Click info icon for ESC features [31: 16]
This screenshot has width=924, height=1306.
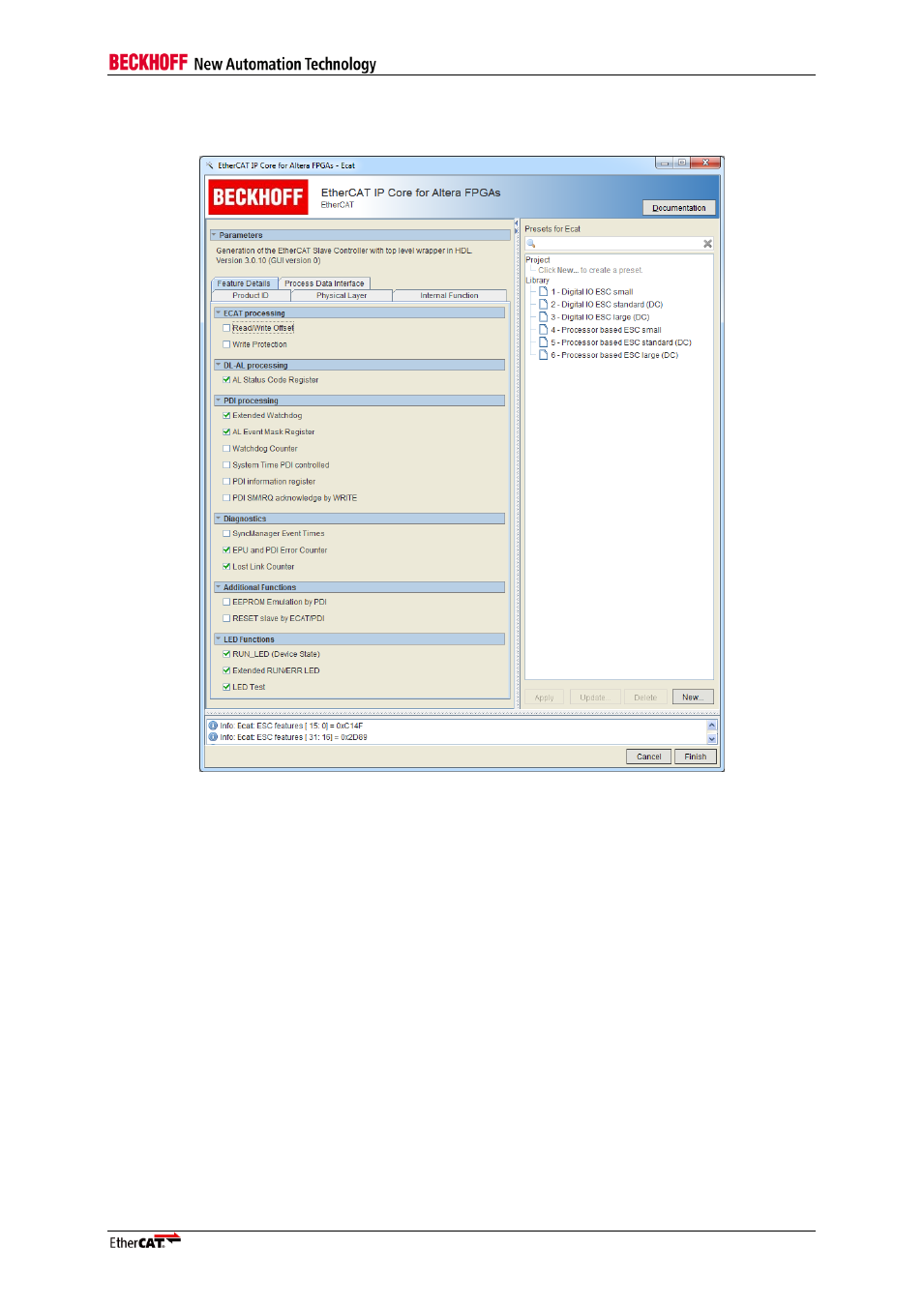click(x=213, y=737)
